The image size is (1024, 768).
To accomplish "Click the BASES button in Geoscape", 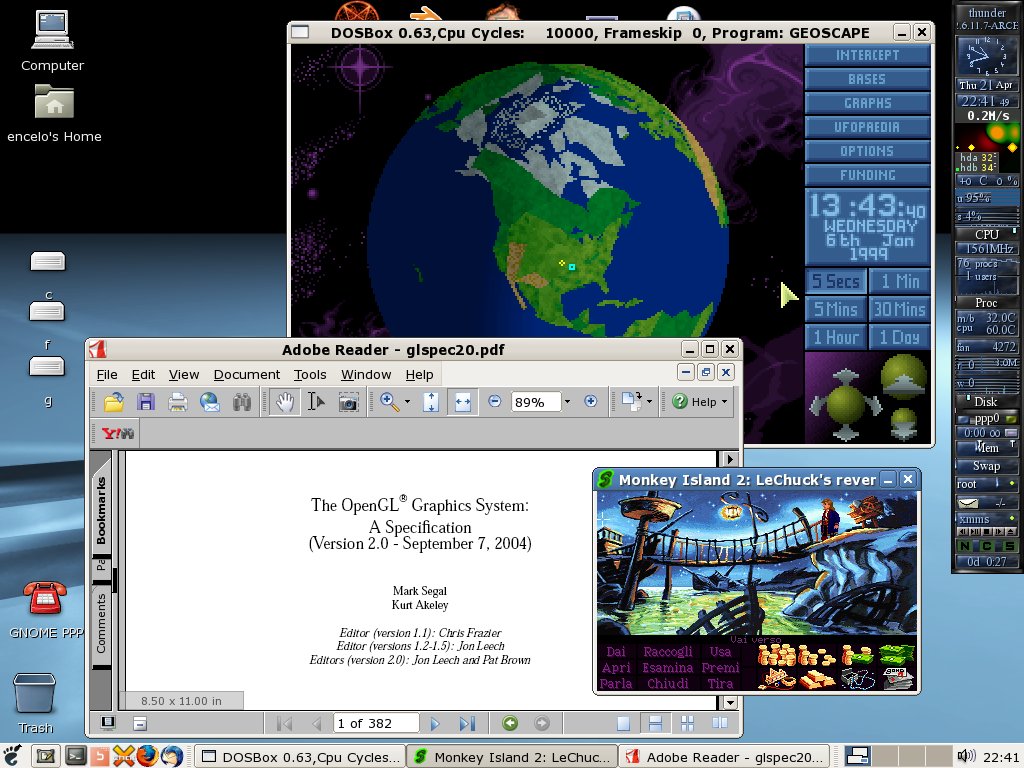I will 867,79.
